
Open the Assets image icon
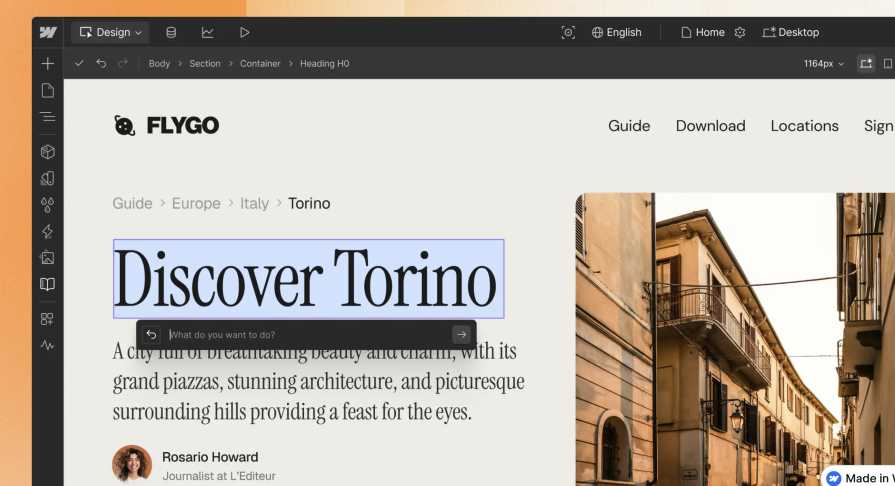tap(48, 258)
